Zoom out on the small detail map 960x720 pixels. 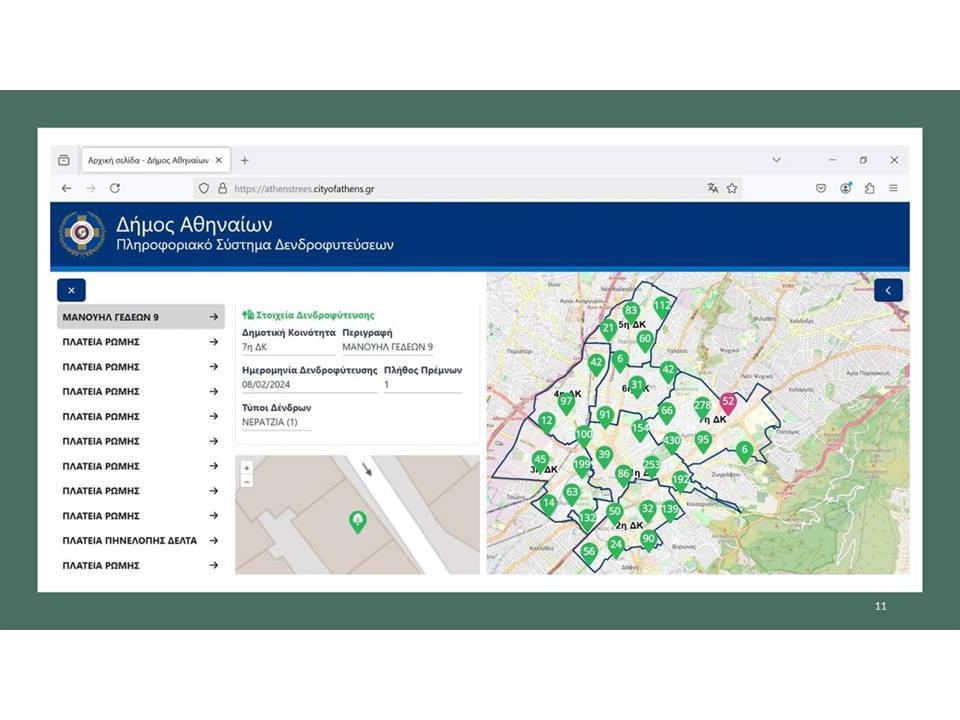(247, 482)
